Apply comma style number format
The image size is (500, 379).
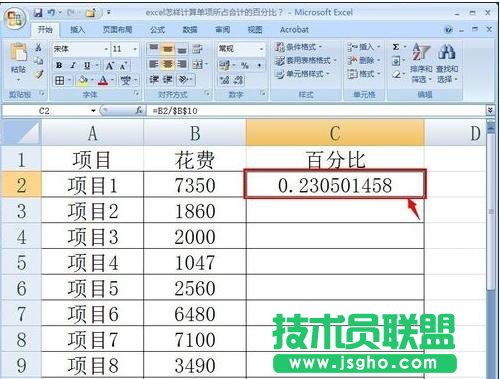click(x=259, y=65)
